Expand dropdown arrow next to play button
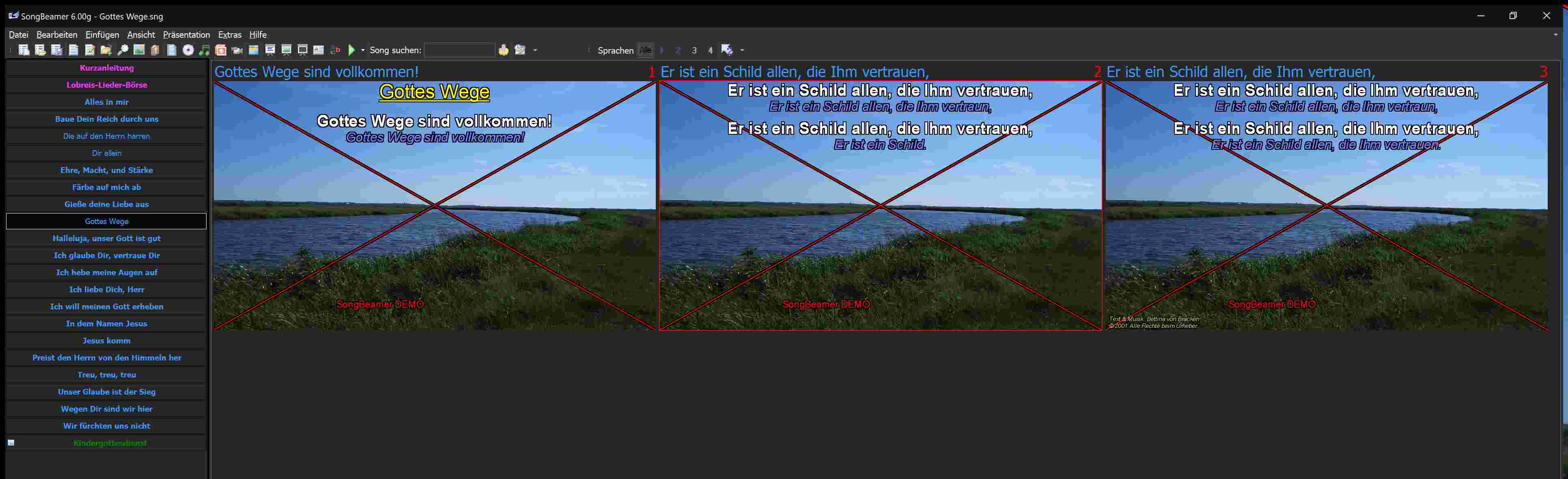This screenshot has height=479, width=1568. pos(363,50)
